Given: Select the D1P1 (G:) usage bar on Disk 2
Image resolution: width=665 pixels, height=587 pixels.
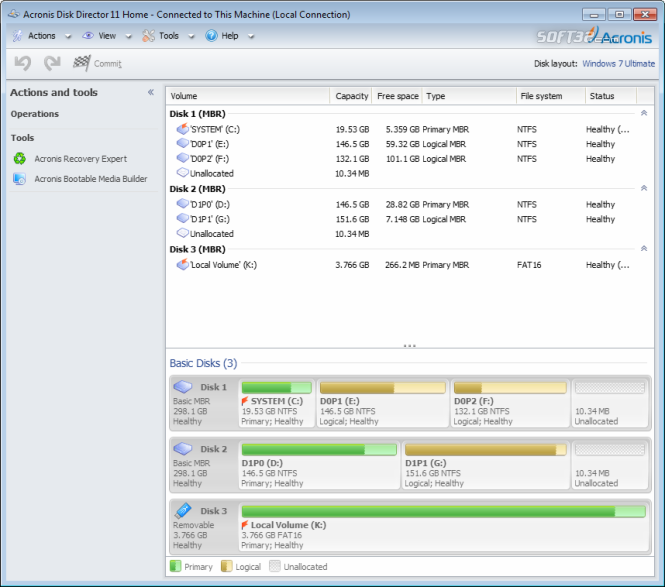Looking at the screenshot, I should [486, 450].
